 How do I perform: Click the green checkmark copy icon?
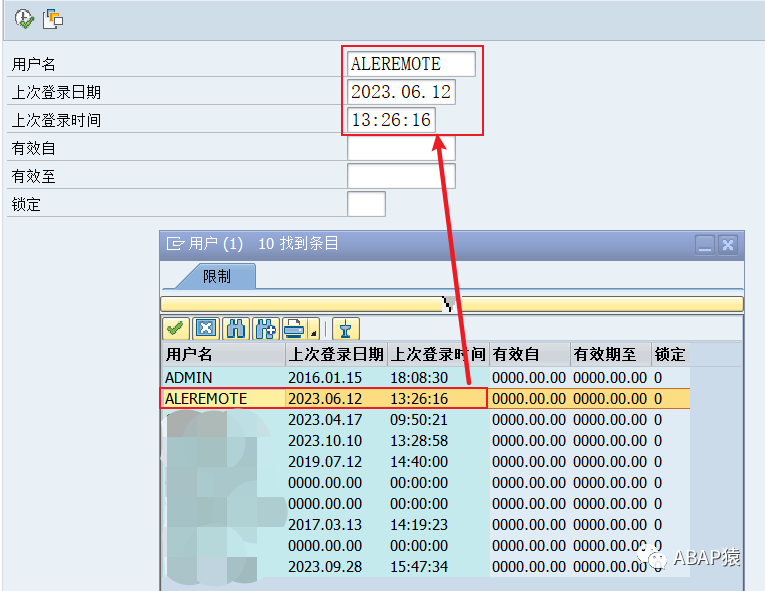point(176,328)
